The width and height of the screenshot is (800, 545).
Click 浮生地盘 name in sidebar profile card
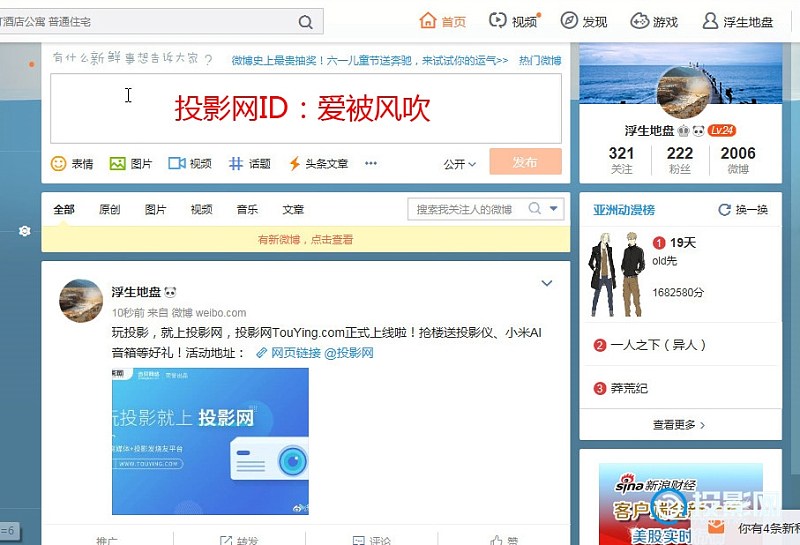tap(649, 131)
